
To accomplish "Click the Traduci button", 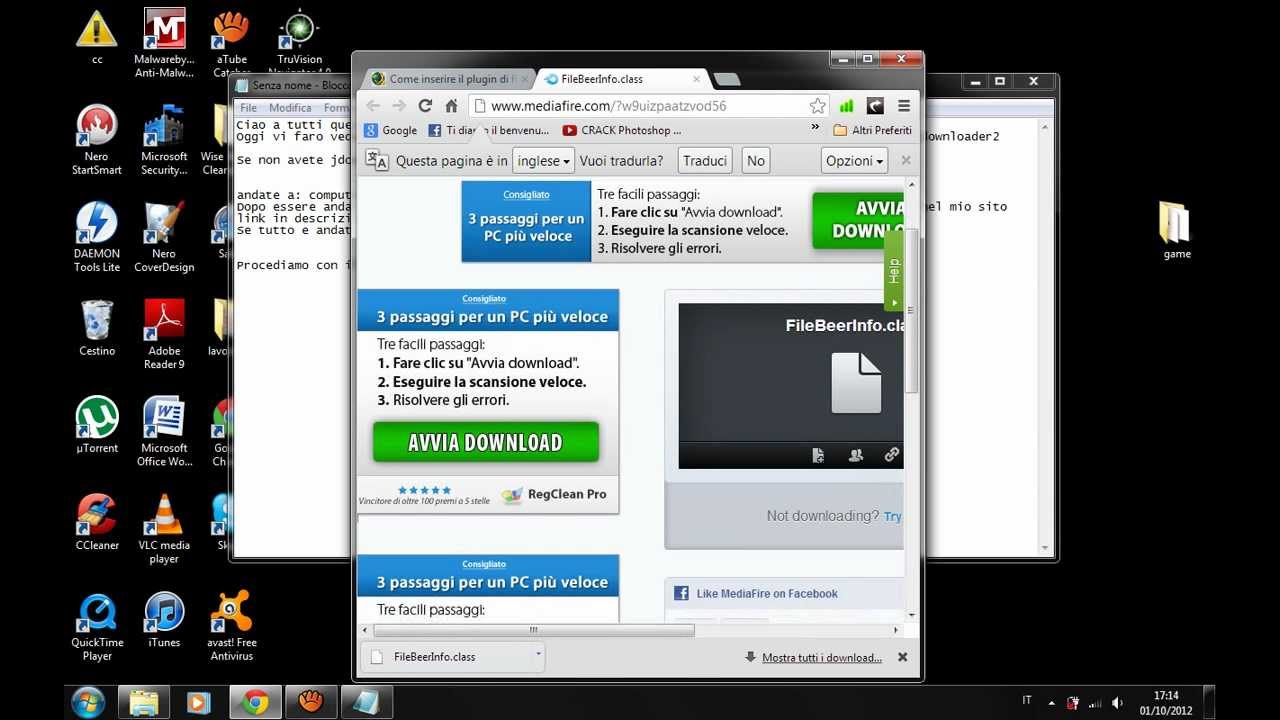I will (x=705, y=160).
